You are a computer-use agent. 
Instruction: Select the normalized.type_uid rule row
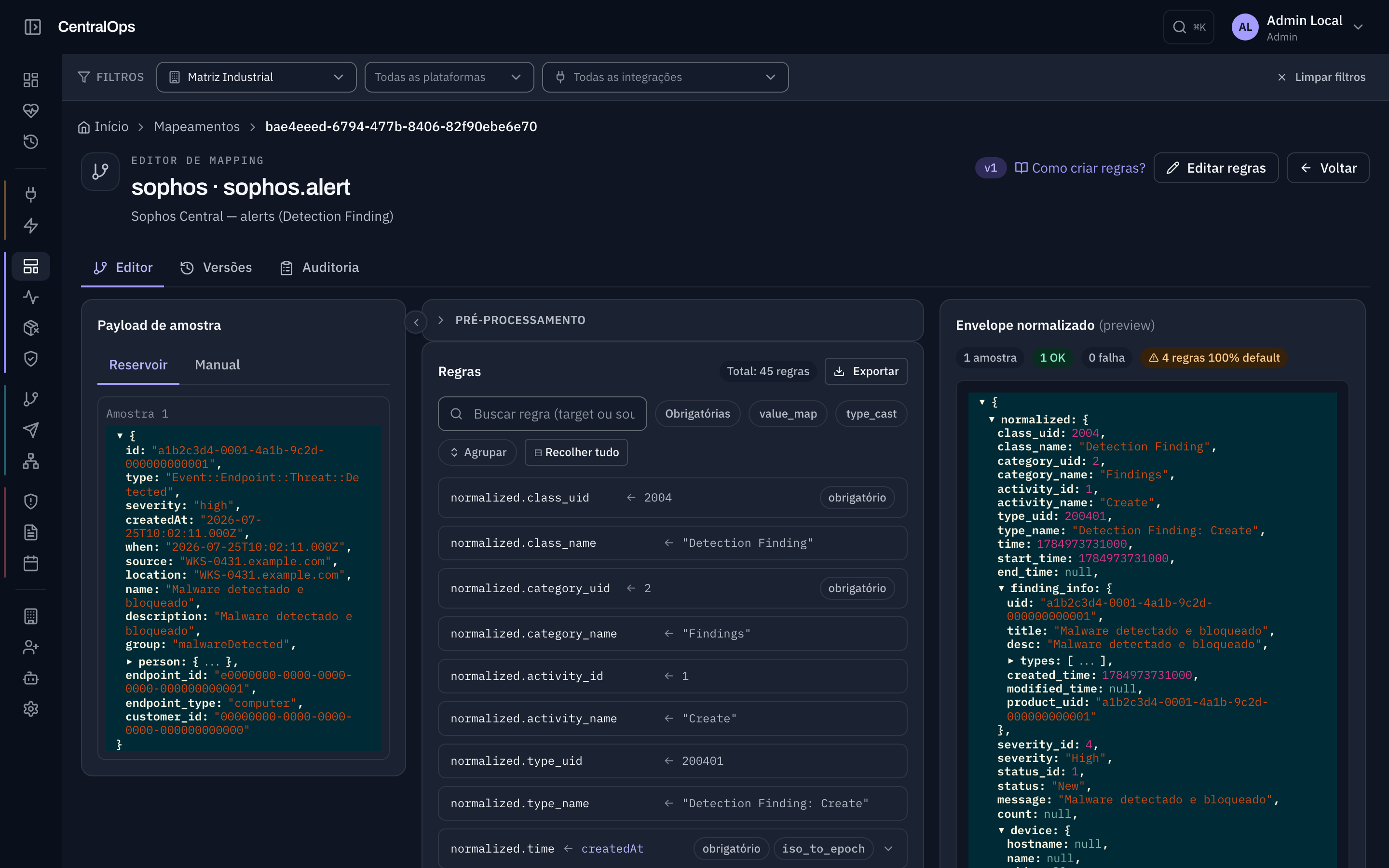672,761
